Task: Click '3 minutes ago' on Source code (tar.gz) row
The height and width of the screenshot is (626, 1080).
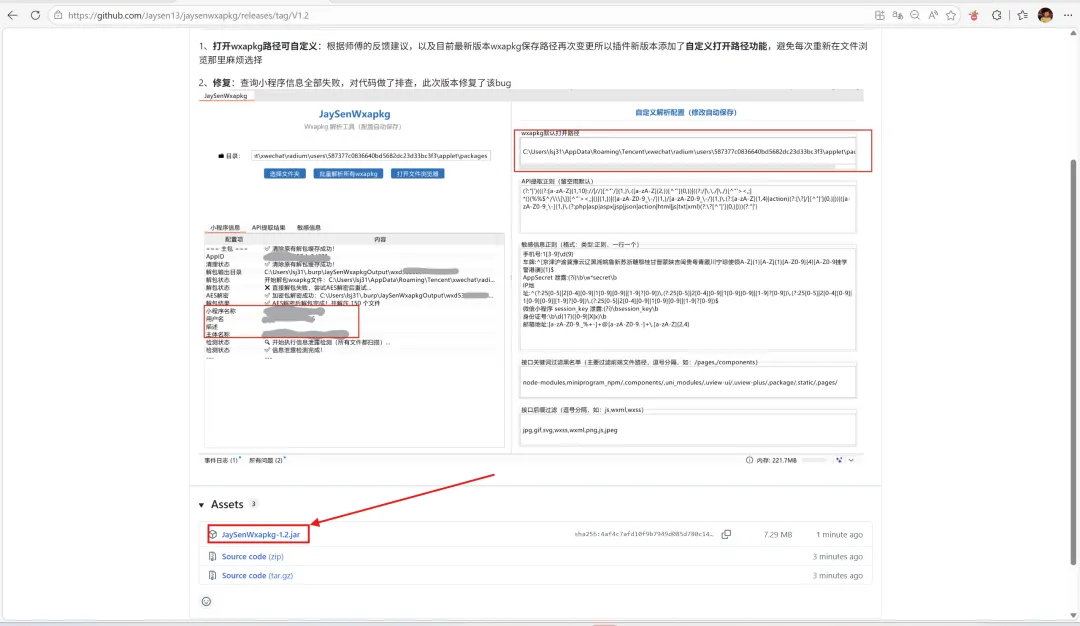Action: click(837, 576)
